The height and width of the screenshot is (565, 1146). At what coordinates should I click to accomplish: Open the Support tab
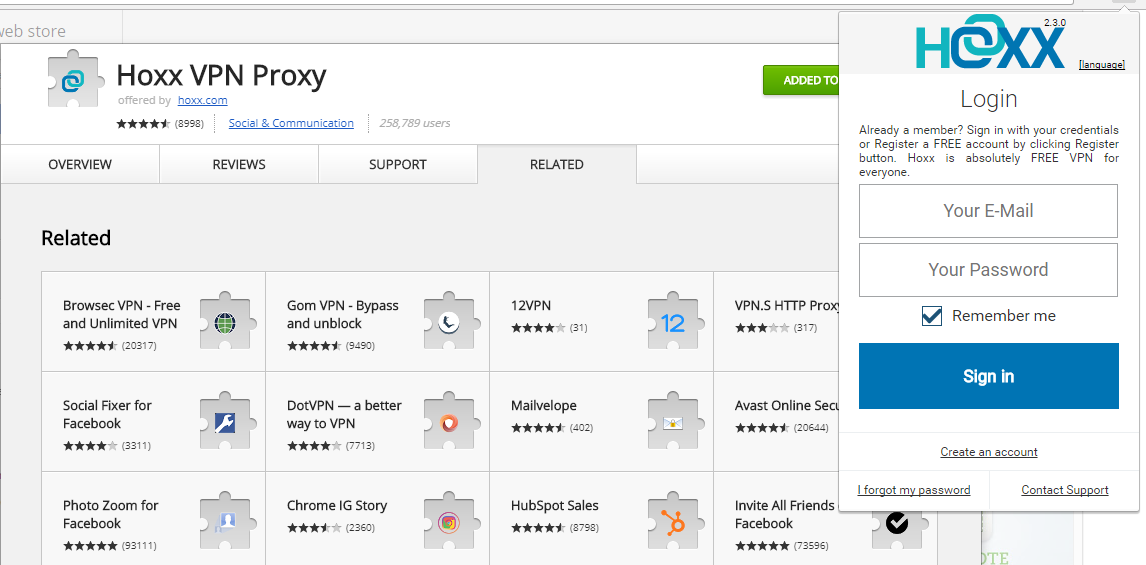(x=397, y=165)
